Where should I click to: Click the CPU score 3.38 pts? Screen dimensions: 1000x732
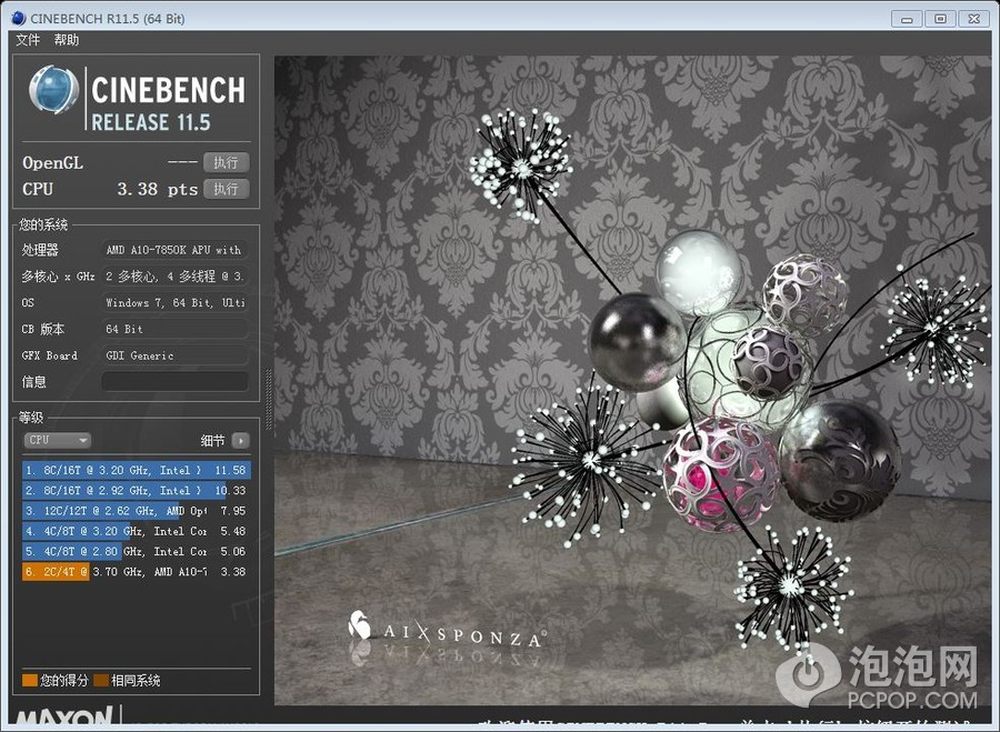pos(158,189)
